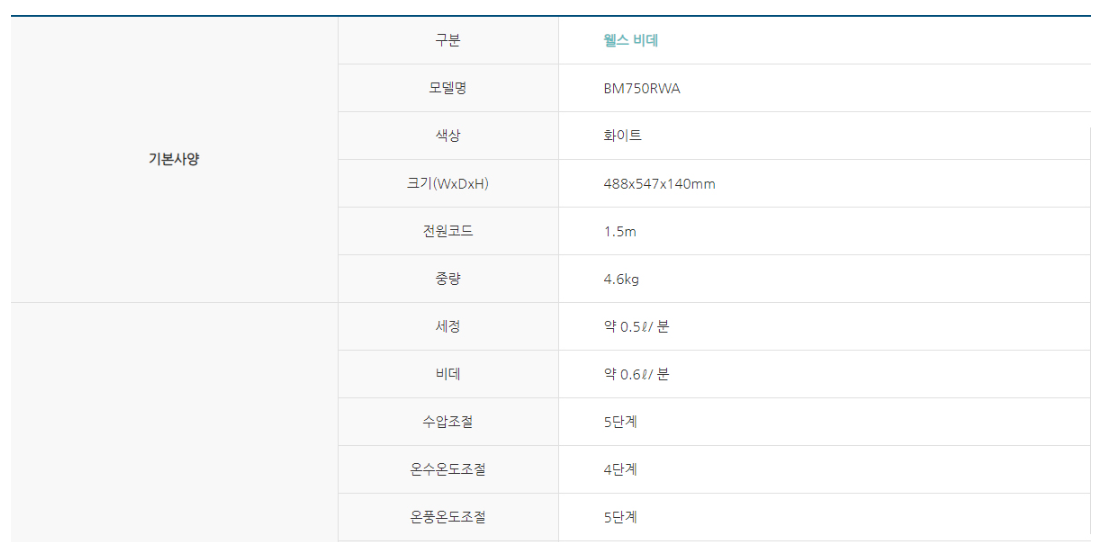Click the 세정 row label
The width and height of the screenshot is (1103, 542).
click(x=448, y=326)
